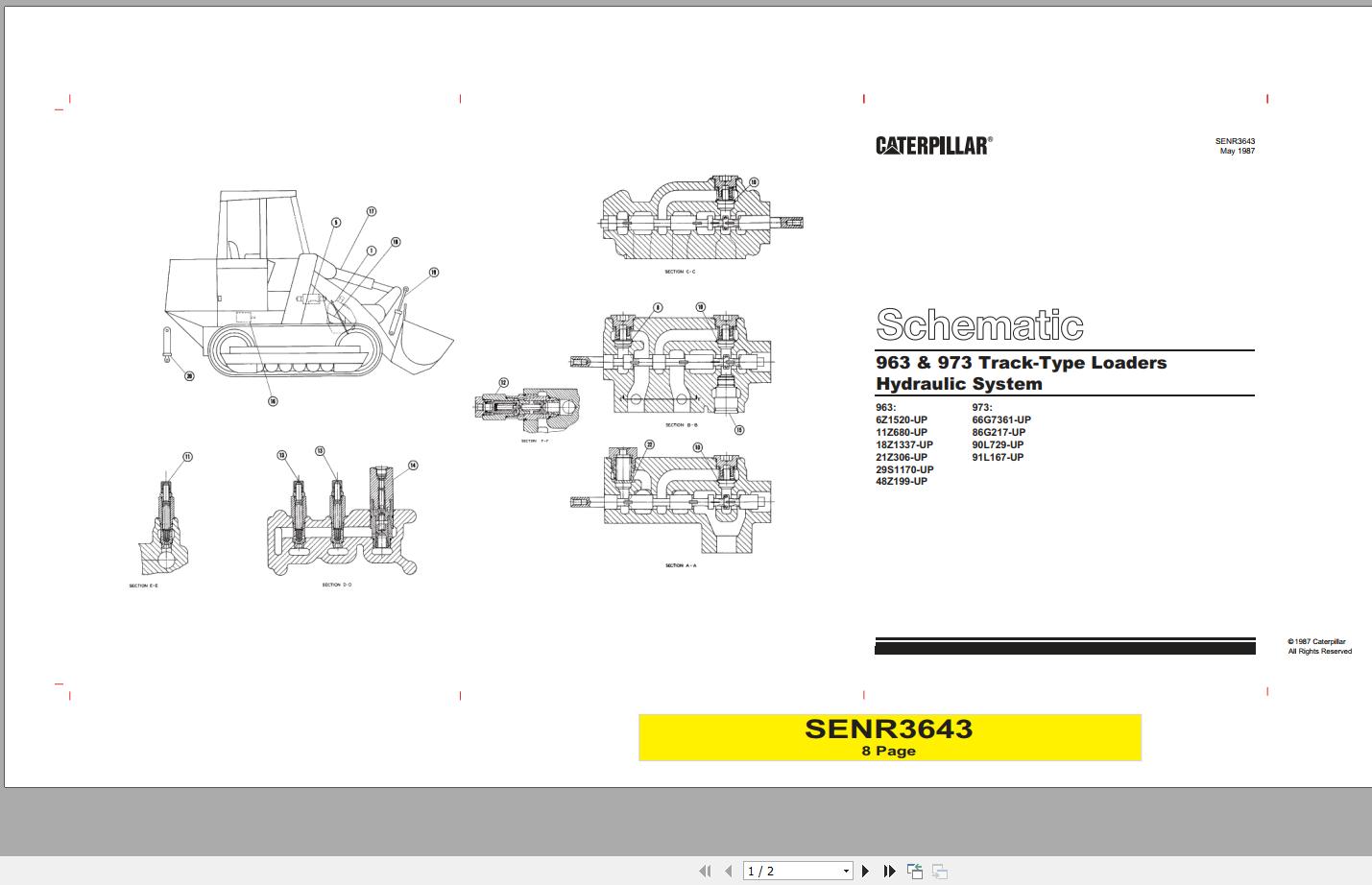The width and height of the screenshot is (1372, 885).
Task: Click serial number 6Z1520-UP
Action: point(901,419)
